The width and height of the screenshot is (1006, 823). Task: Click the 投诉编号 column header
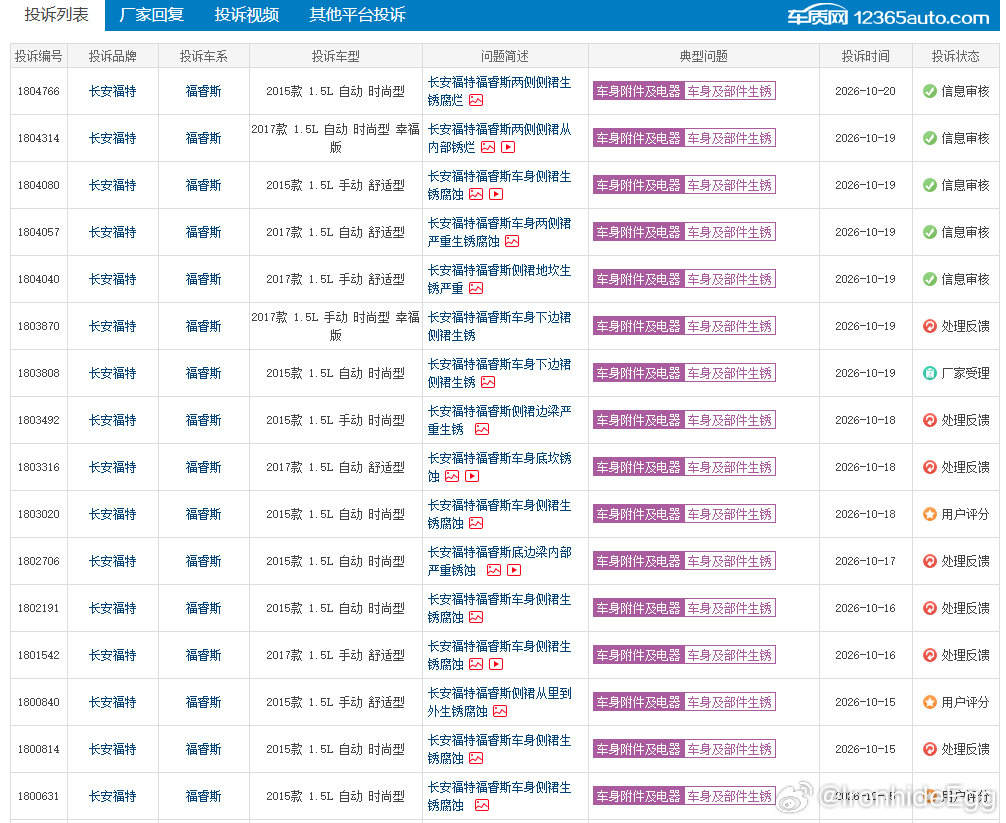pos(39,56)
